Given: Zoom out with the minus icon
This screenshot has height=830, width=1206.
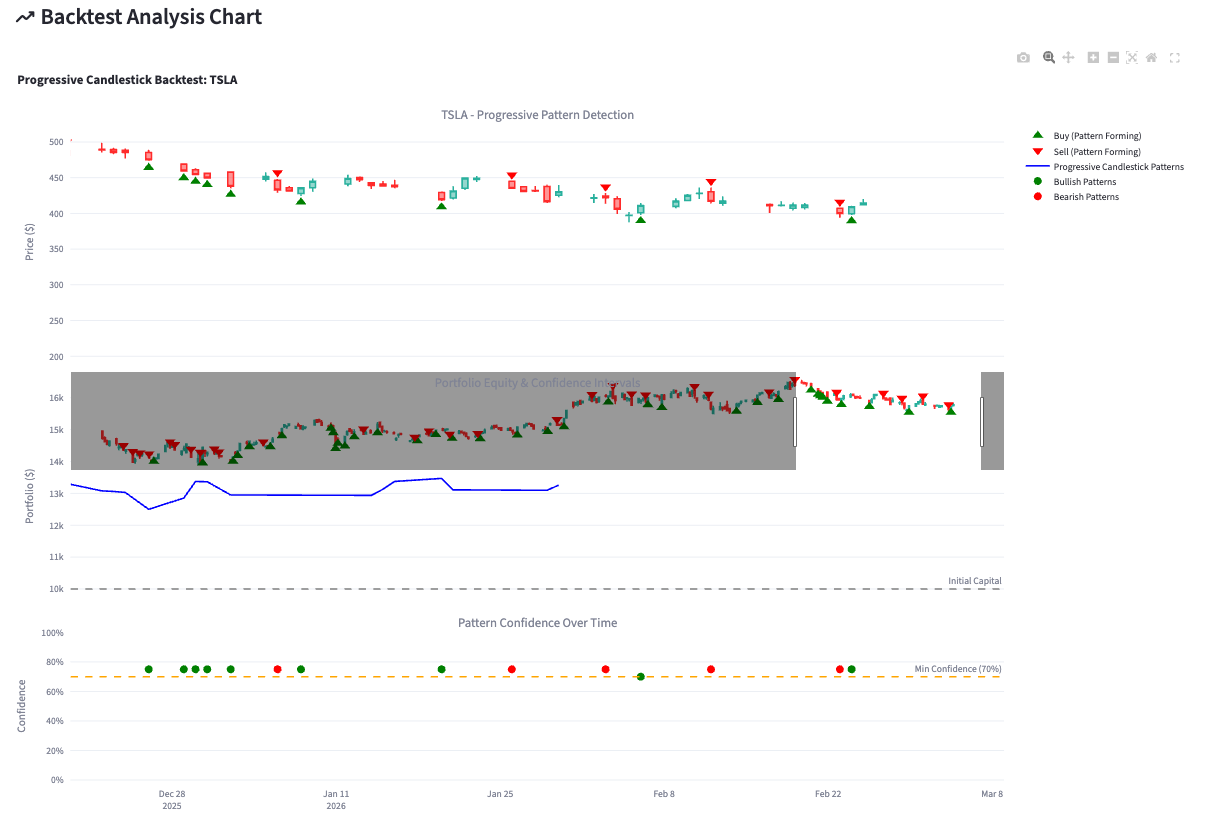Looking at the screenshot, I should tap(1112, 57).
